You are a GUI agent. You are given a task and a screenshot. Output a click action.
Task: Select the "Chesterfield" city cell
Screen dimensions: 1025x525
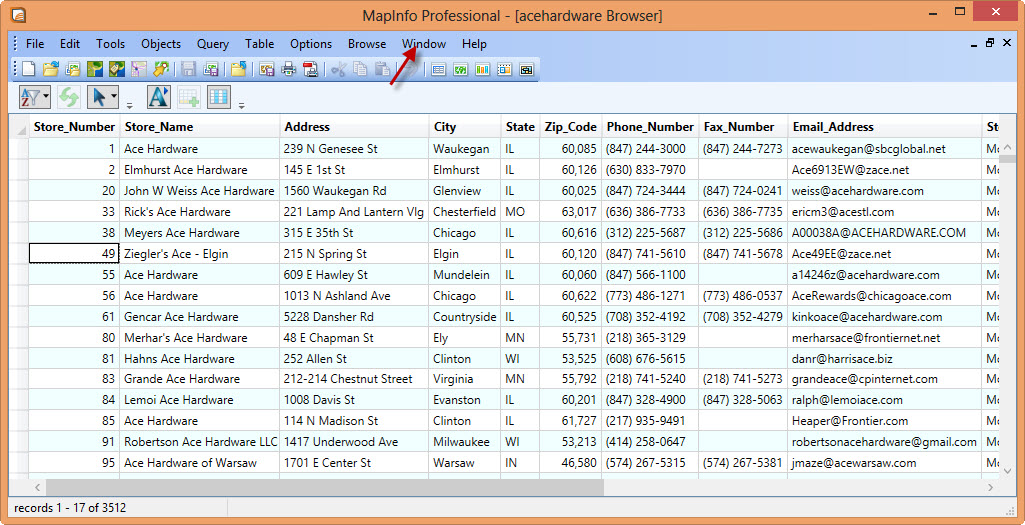[465, 212]
